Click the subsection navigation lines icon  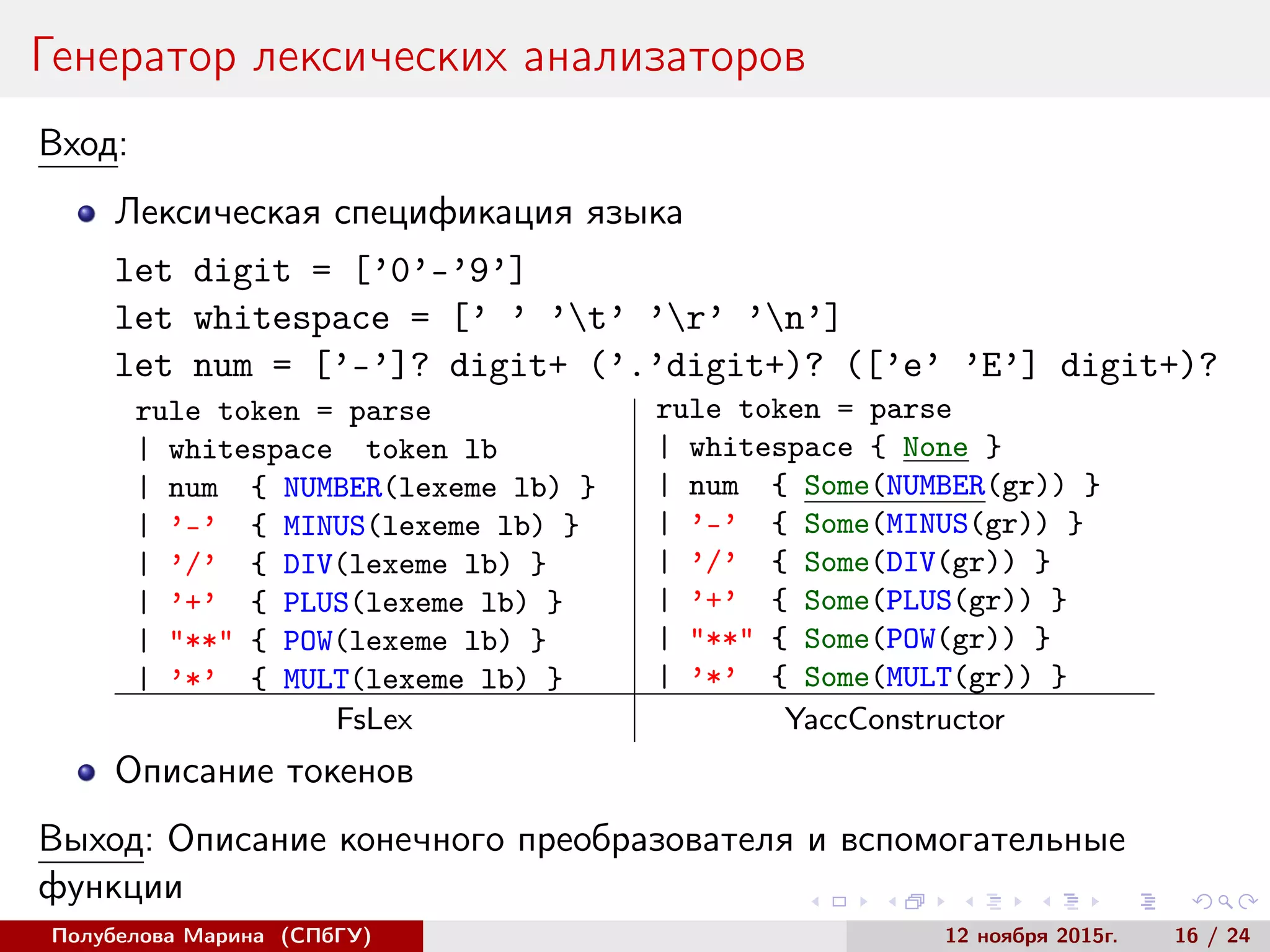(993, 902)
